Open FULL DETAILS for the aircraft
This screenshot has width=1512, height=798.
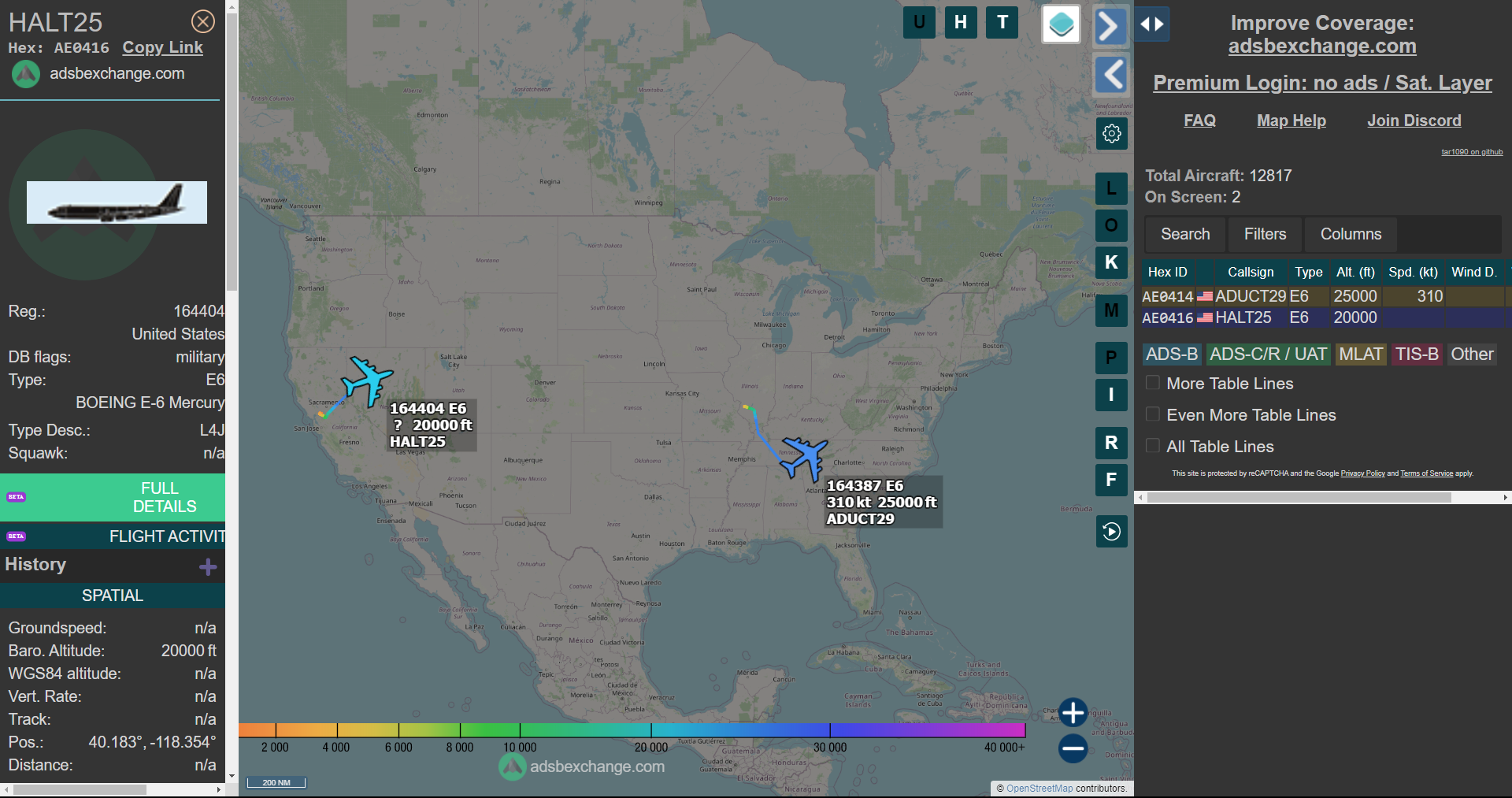click(113, 497)
